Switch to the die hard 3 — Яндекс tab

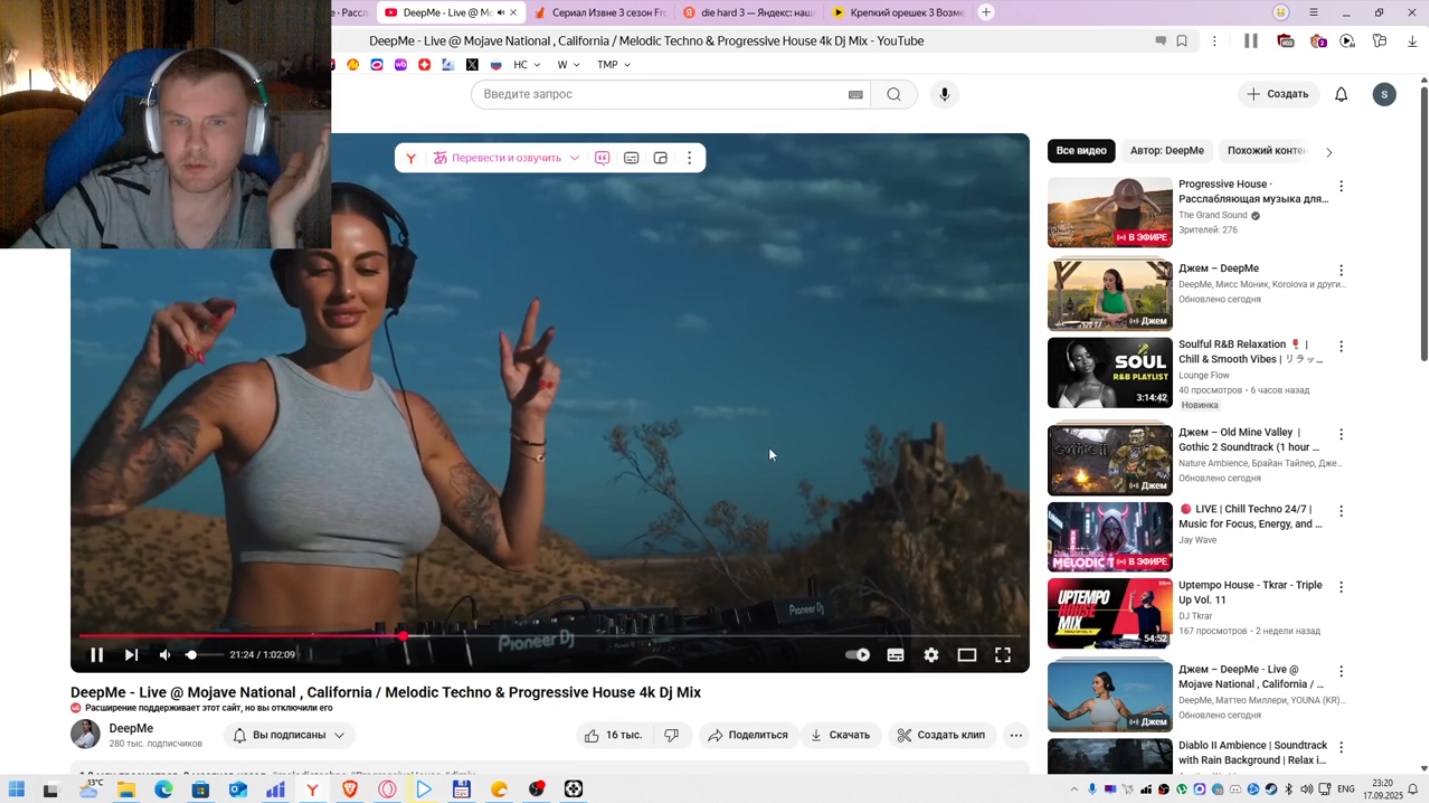coord(749,13)
